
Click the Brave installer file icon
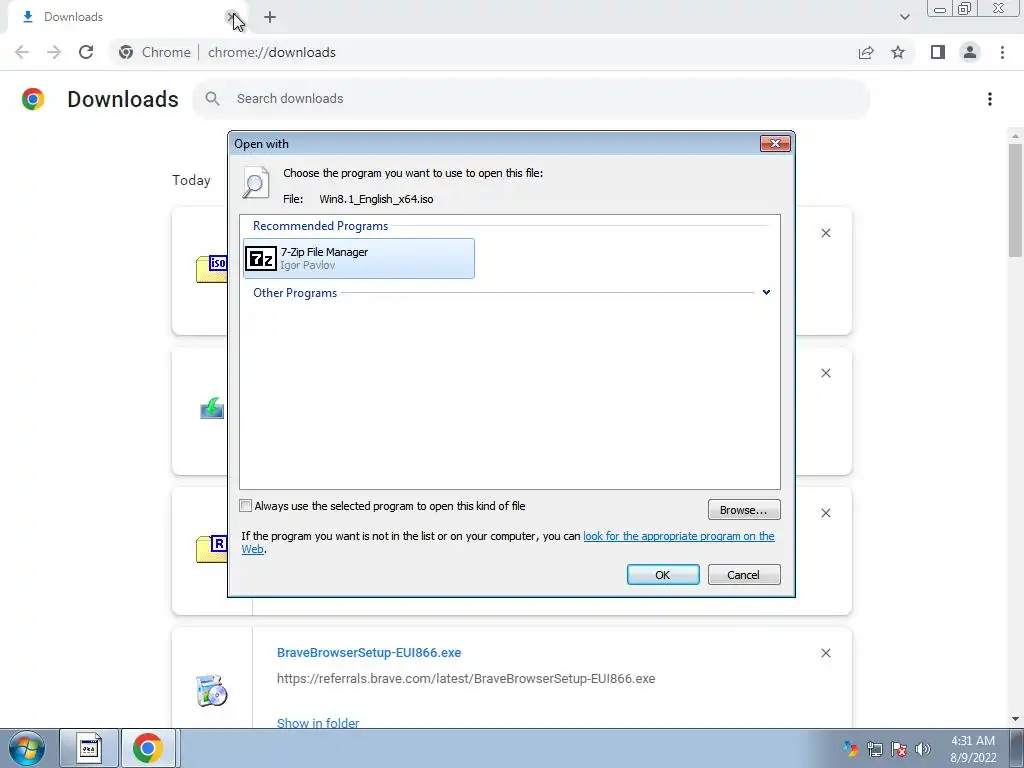tap(212, 691)
